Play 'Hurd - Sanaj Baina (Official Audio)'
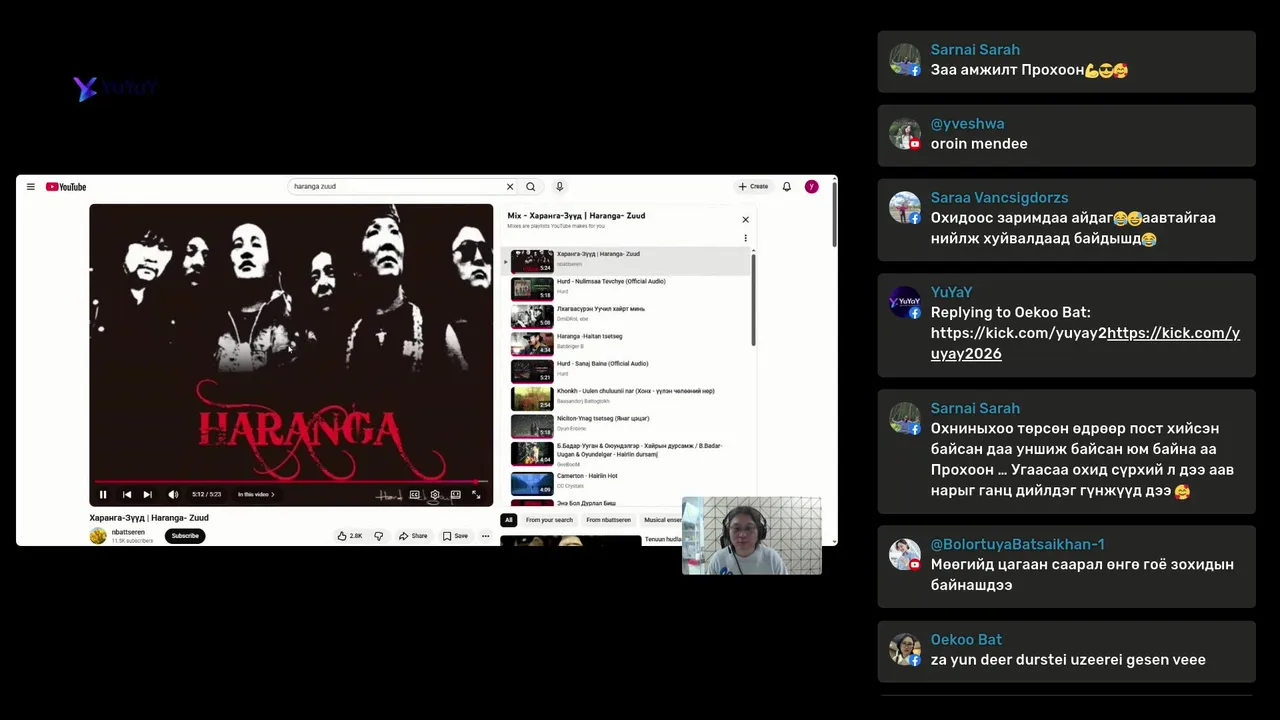Viewport: 1280px width, 720px height. (628, 371)
